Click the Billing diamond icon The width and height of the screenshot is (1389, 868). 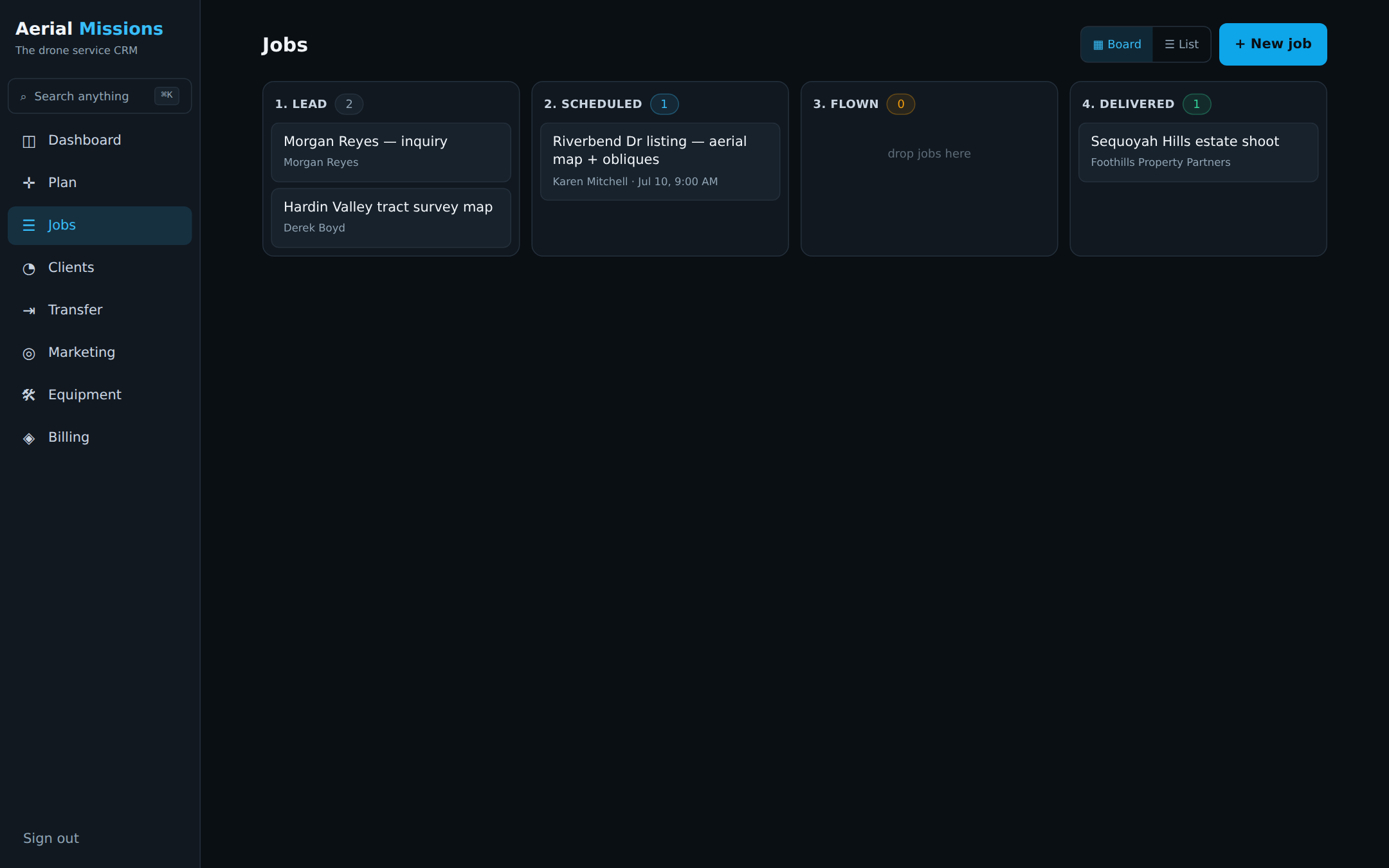click(x=29, y=438)
